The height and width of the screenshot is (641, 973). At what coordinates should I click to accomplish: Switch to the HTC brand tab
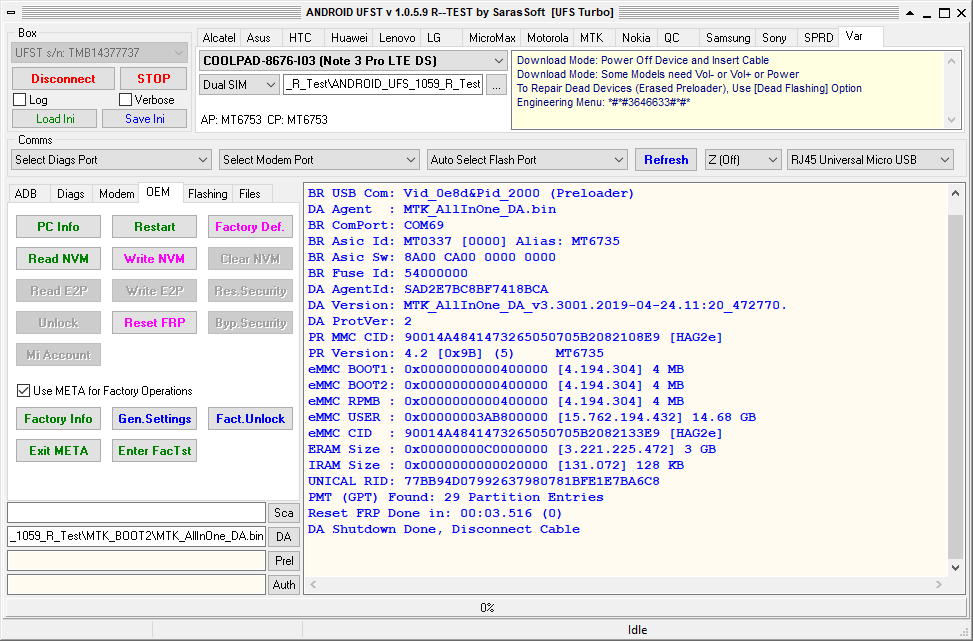[300, 38]
